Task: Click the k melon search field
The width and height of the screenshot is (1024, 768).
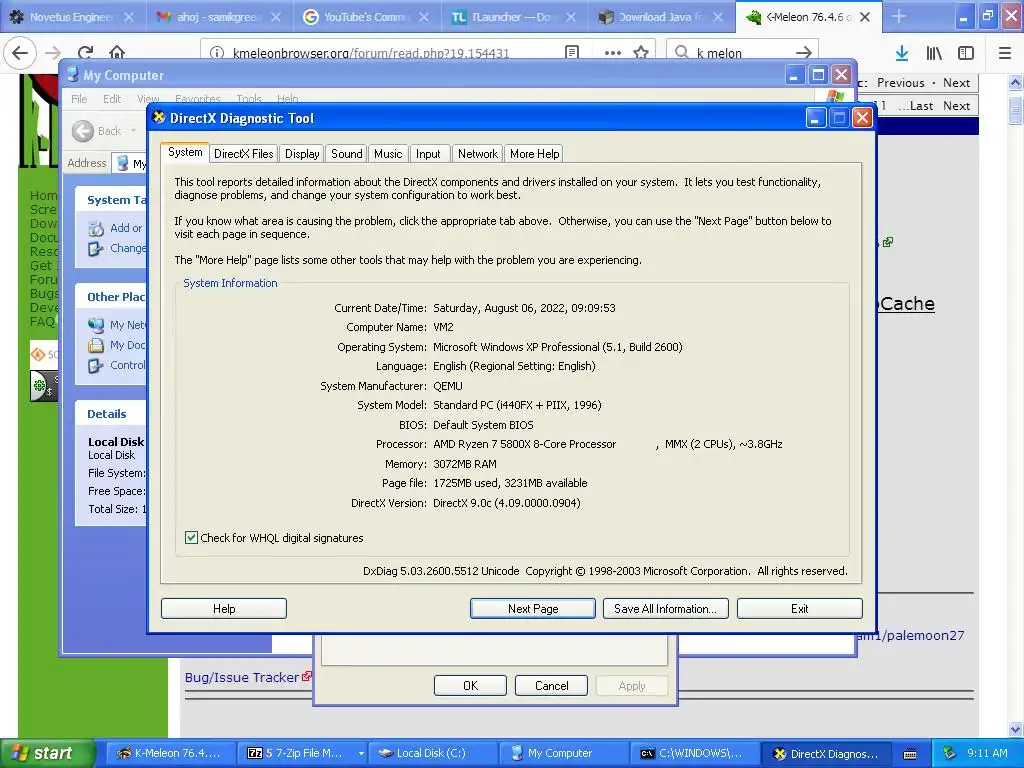Action: [741, 53]
